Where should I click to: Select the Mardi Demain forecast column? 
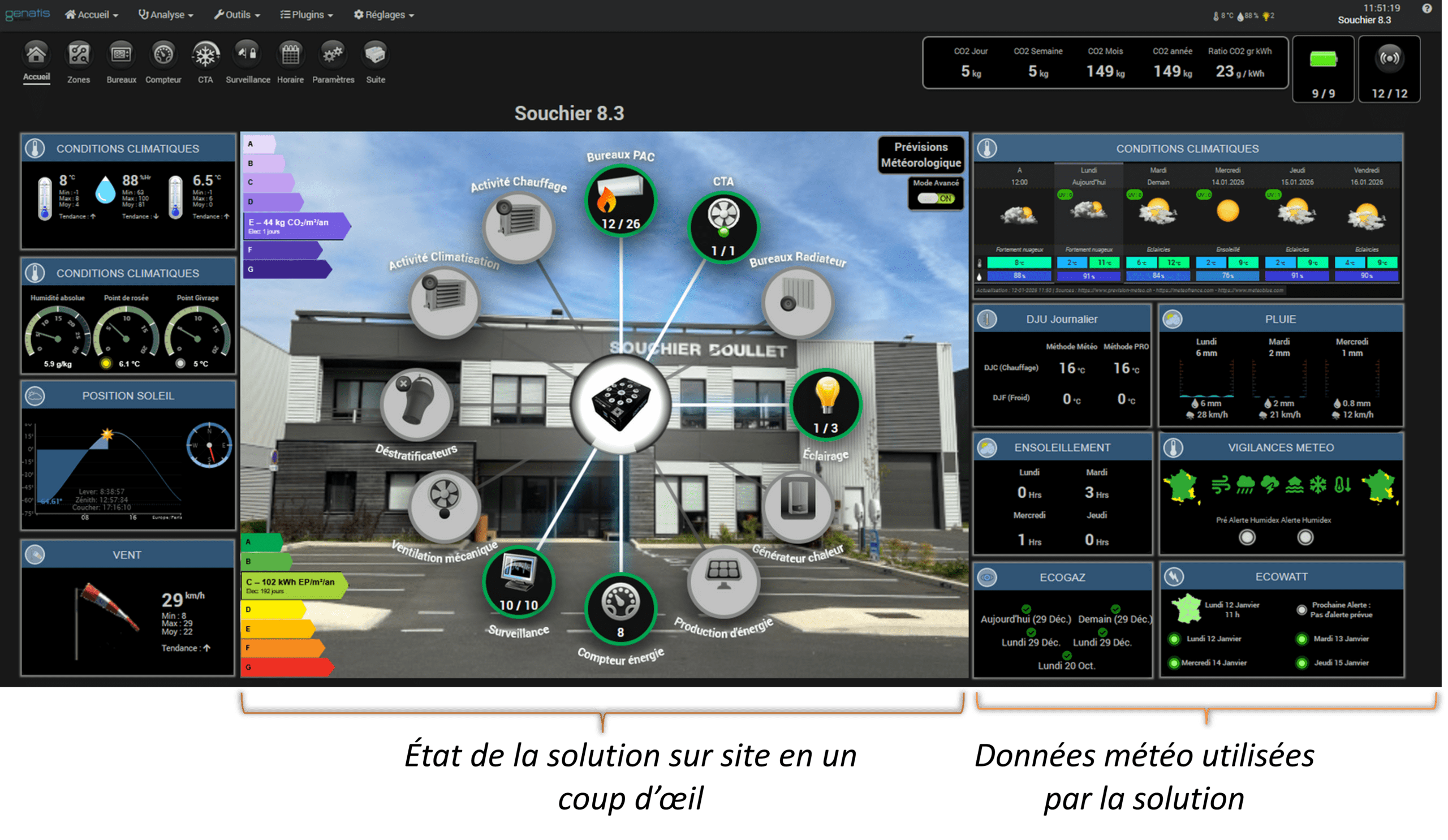(x=1158, y=223)
